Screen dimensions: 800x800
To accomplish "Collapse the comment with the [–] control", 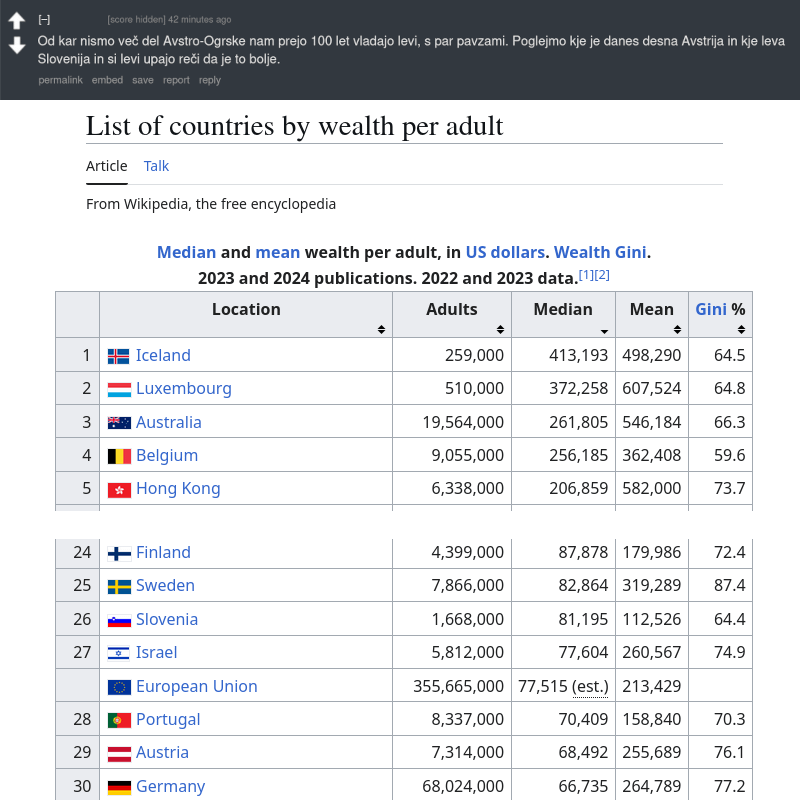I will (x=43, y=18).
